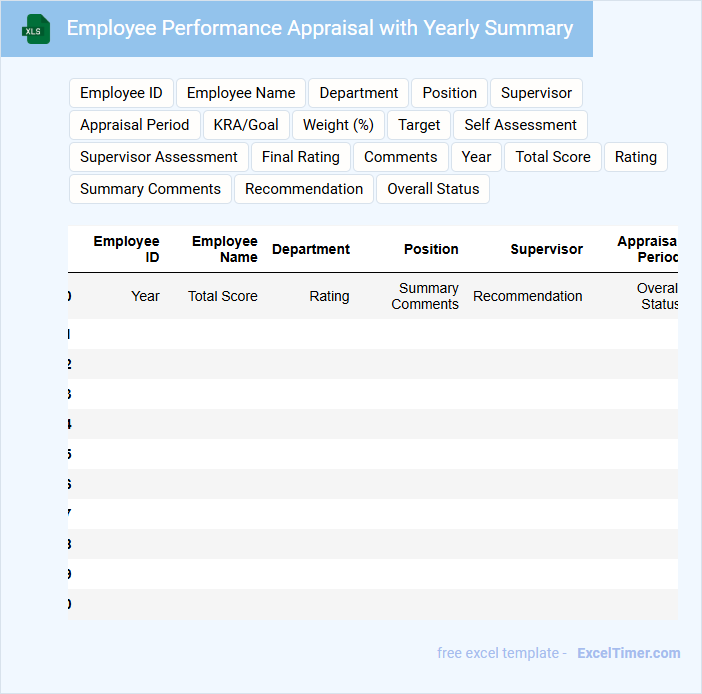Screen dimensions: 702x694
Task: Select the Employee ID tag
Action: pos(121,93)
